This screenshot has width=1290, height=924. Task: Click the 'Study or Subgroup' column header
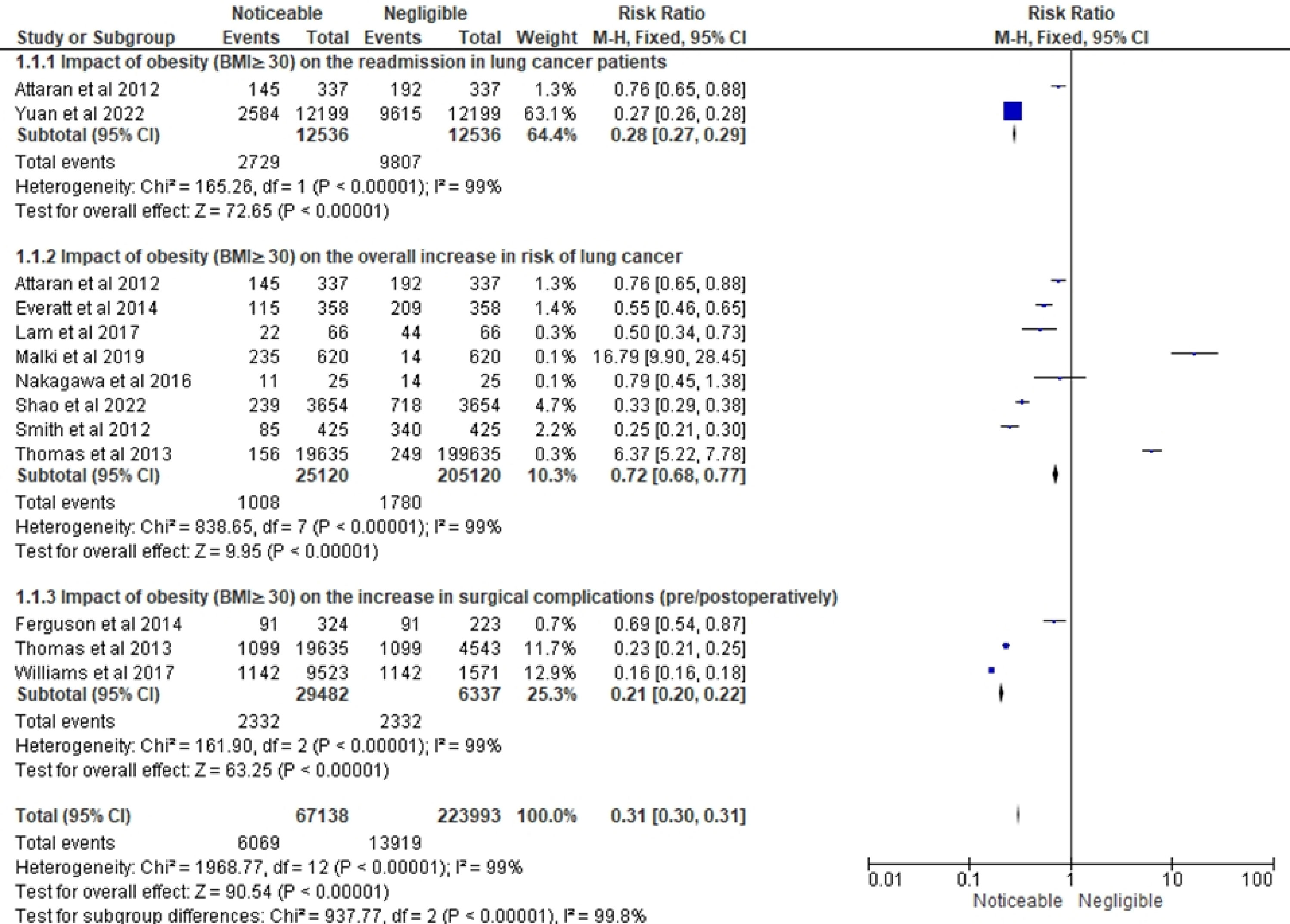(x=96, y=38)
